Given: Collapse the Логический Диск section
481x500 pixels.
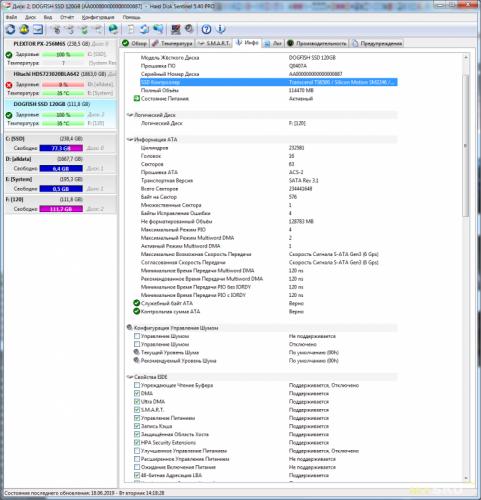Looking at the screenshot, I should tap(130, 115).
